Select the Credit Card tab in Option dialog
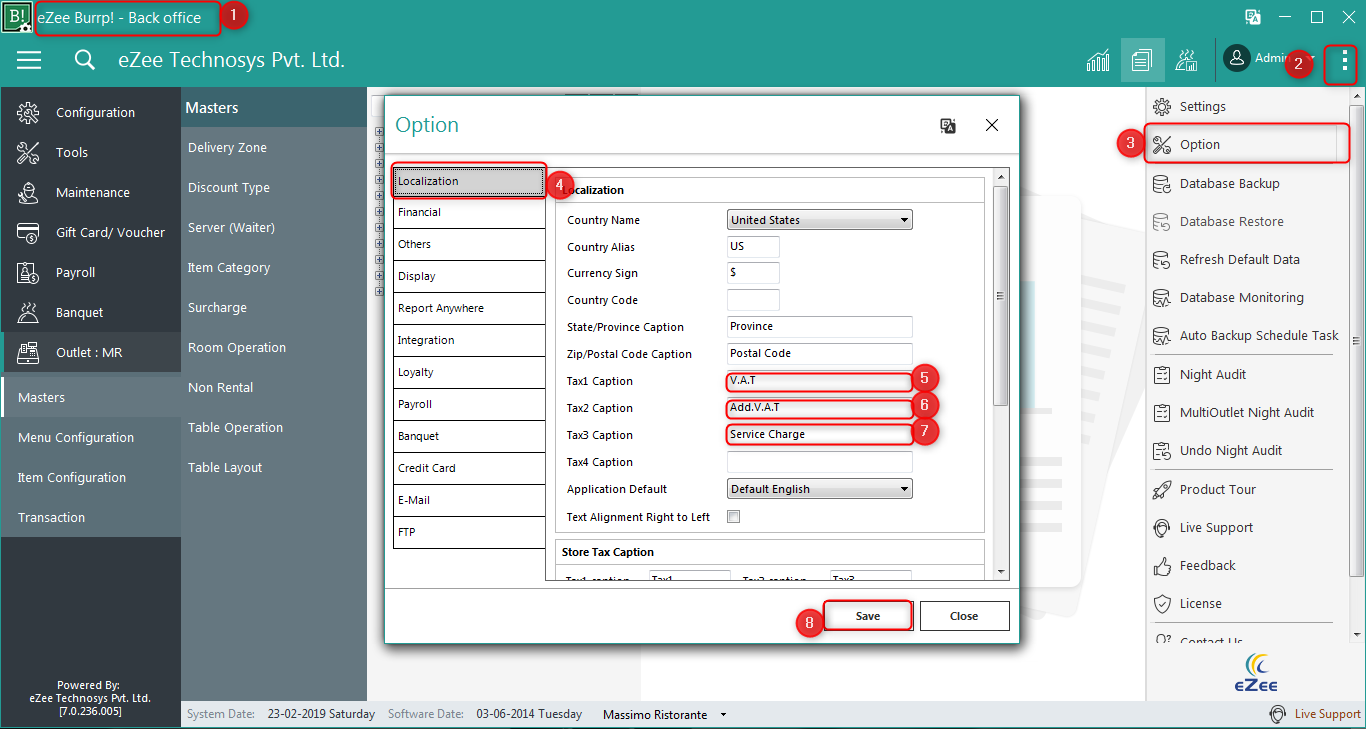 pyautogui.click(x=469, y=468)
